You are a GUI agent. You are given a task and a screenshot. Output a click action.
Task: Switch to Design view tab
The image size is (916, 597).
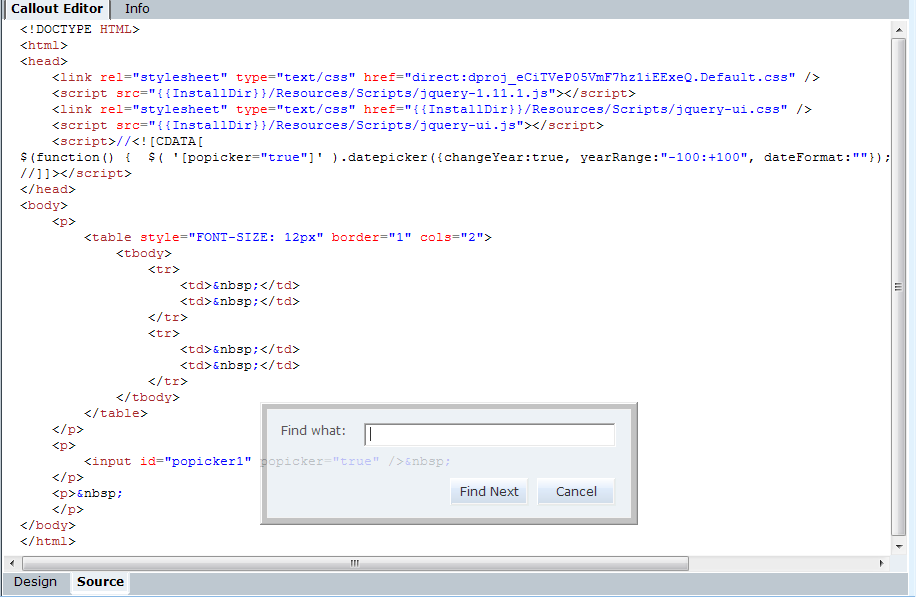pyautogui.click(x=35, y=582)
